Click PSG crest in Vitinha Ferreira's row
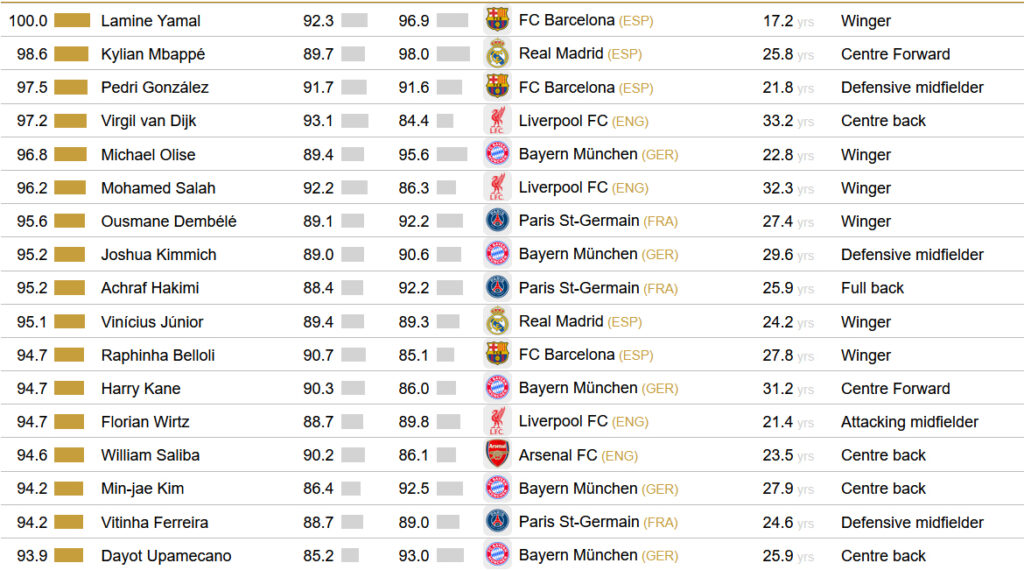Image resolution: width=1024 pixels, height=570 pixels. (x=497, y=522)
